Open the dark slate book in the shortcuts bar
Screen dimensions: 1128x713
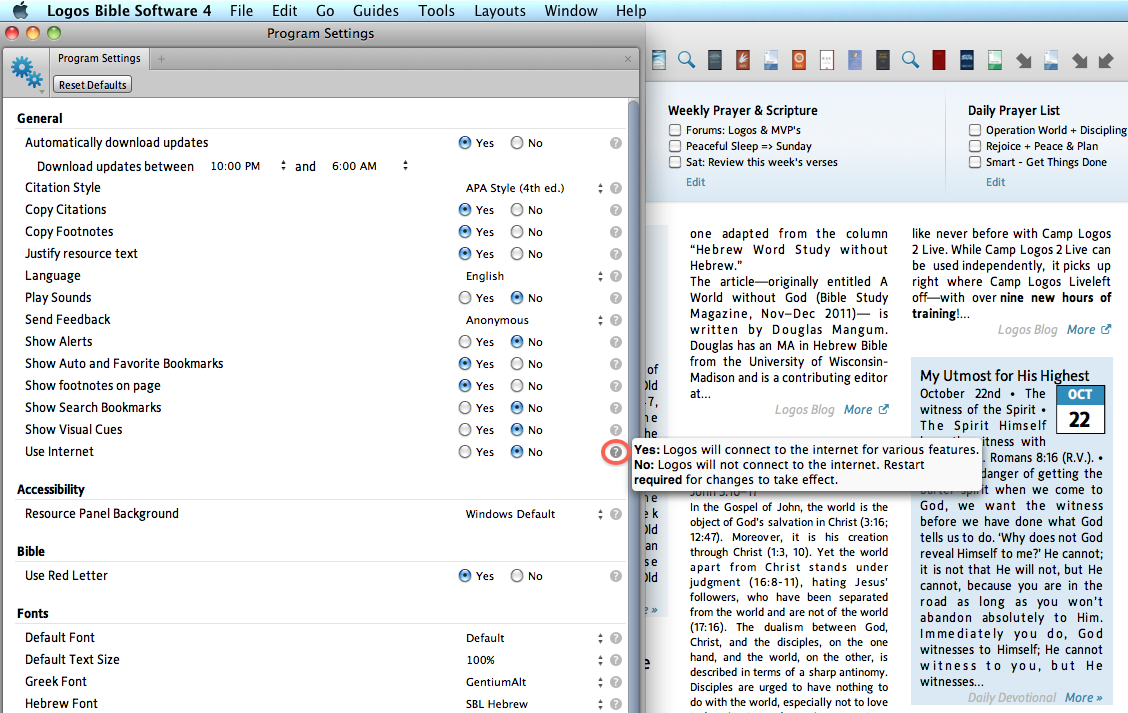(x=714, y=60)
